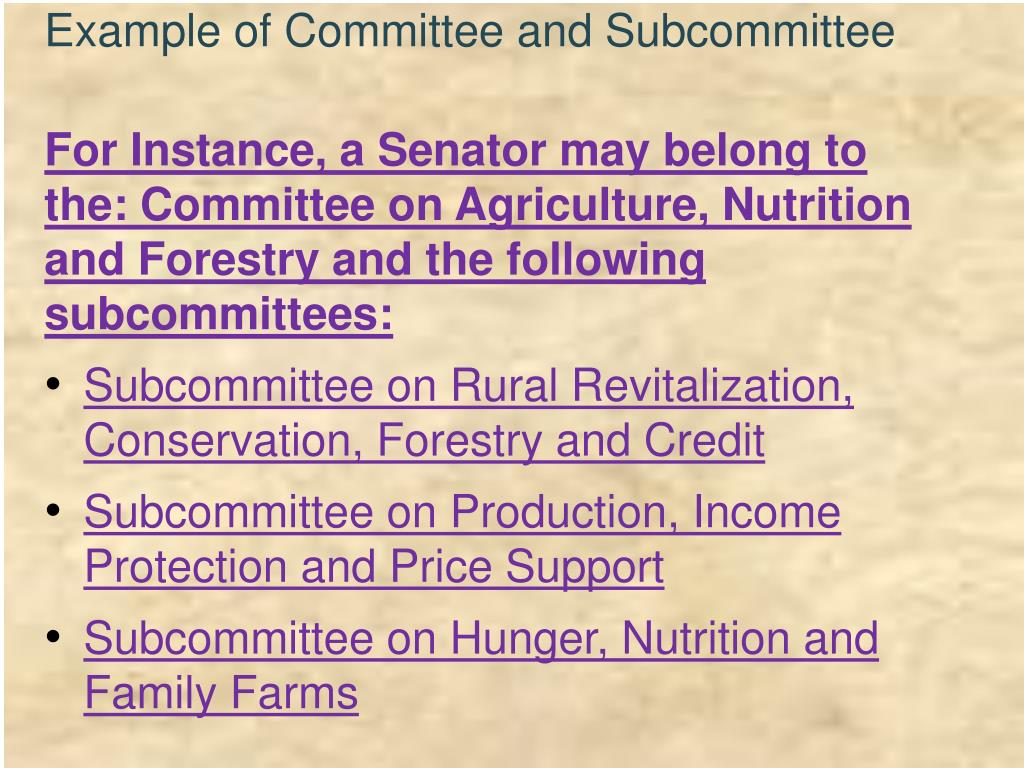Open the 'Subcommittee on Production, Income' link
The image size is (1024, 768).
point(462,513)
